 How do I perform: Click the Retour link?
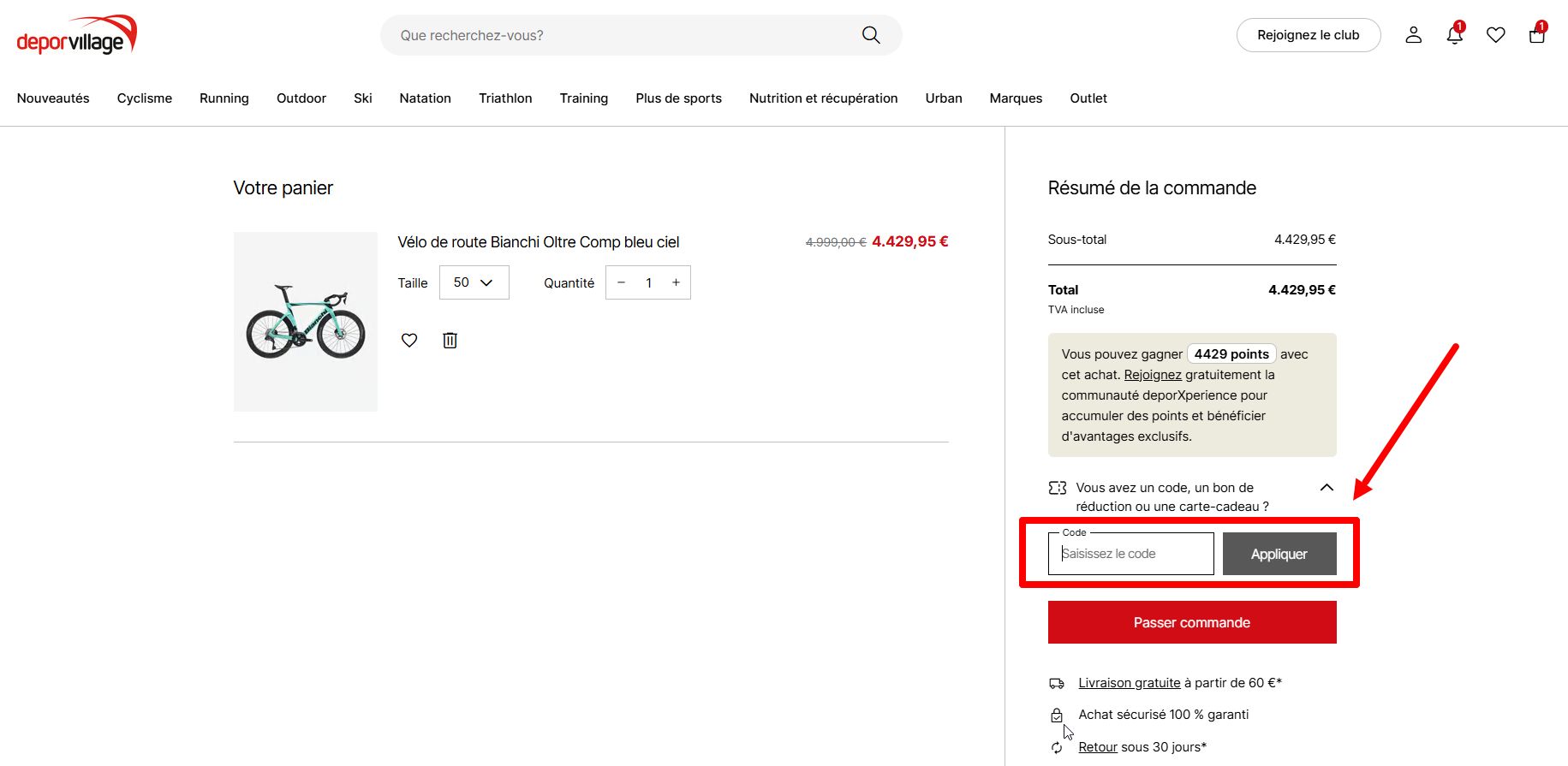pos(1098,747)
